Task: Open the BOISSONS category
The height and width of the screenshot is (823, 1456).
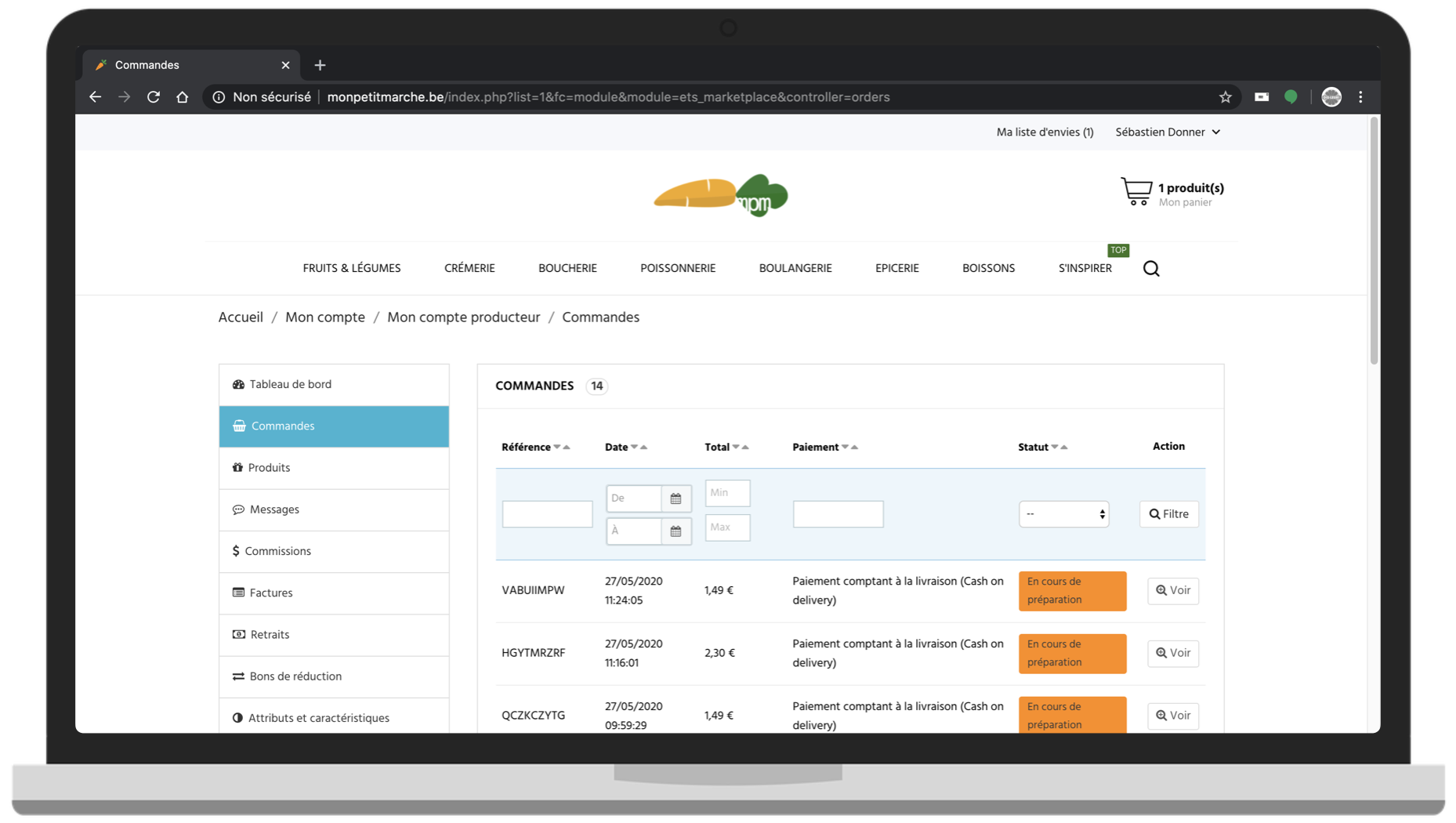Action: [988, 268]
